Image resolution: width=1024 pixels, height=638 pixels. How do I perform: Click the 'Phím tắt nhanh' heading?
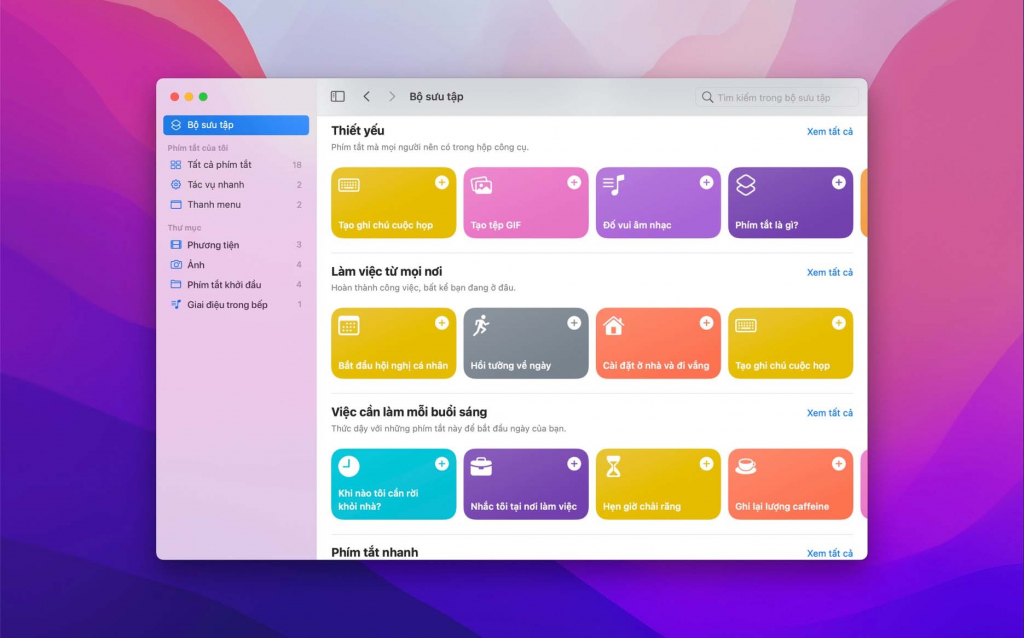[374, 552]
